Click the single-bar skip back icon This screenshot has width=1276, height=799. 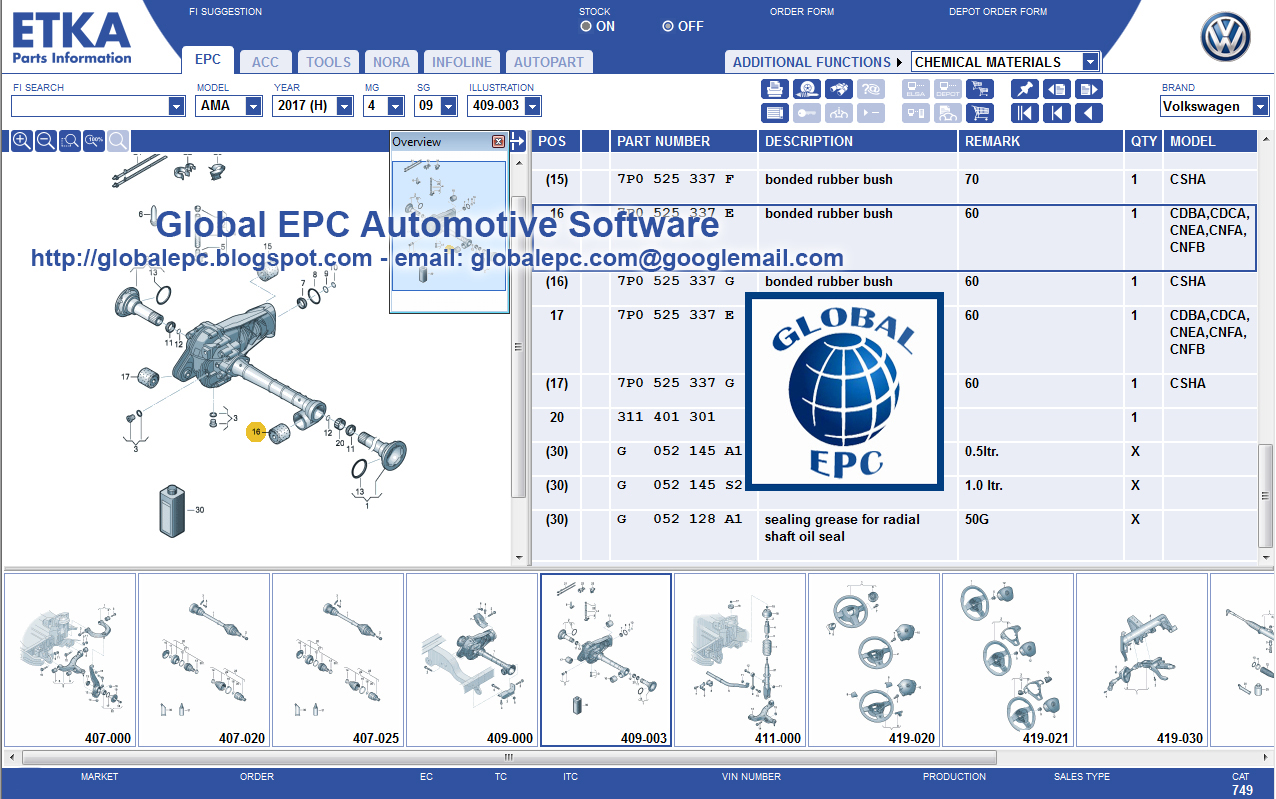click(x=1057, y=113)
